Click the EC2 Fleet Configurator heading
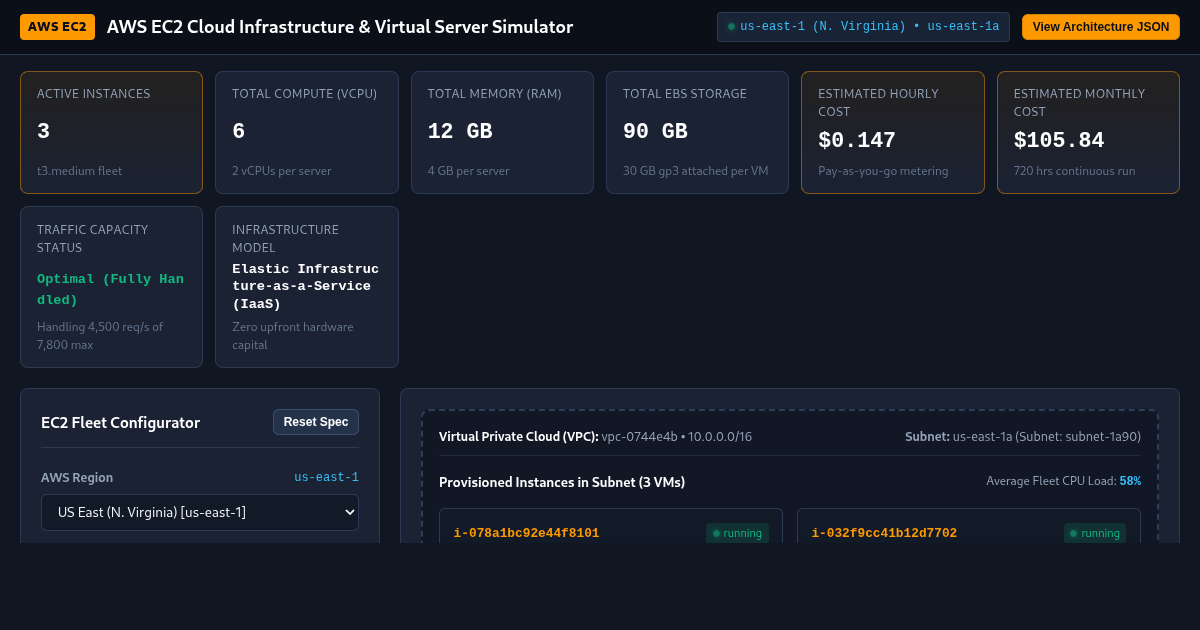This screenshot has width=1200, height=630. (x=120, y=423)
